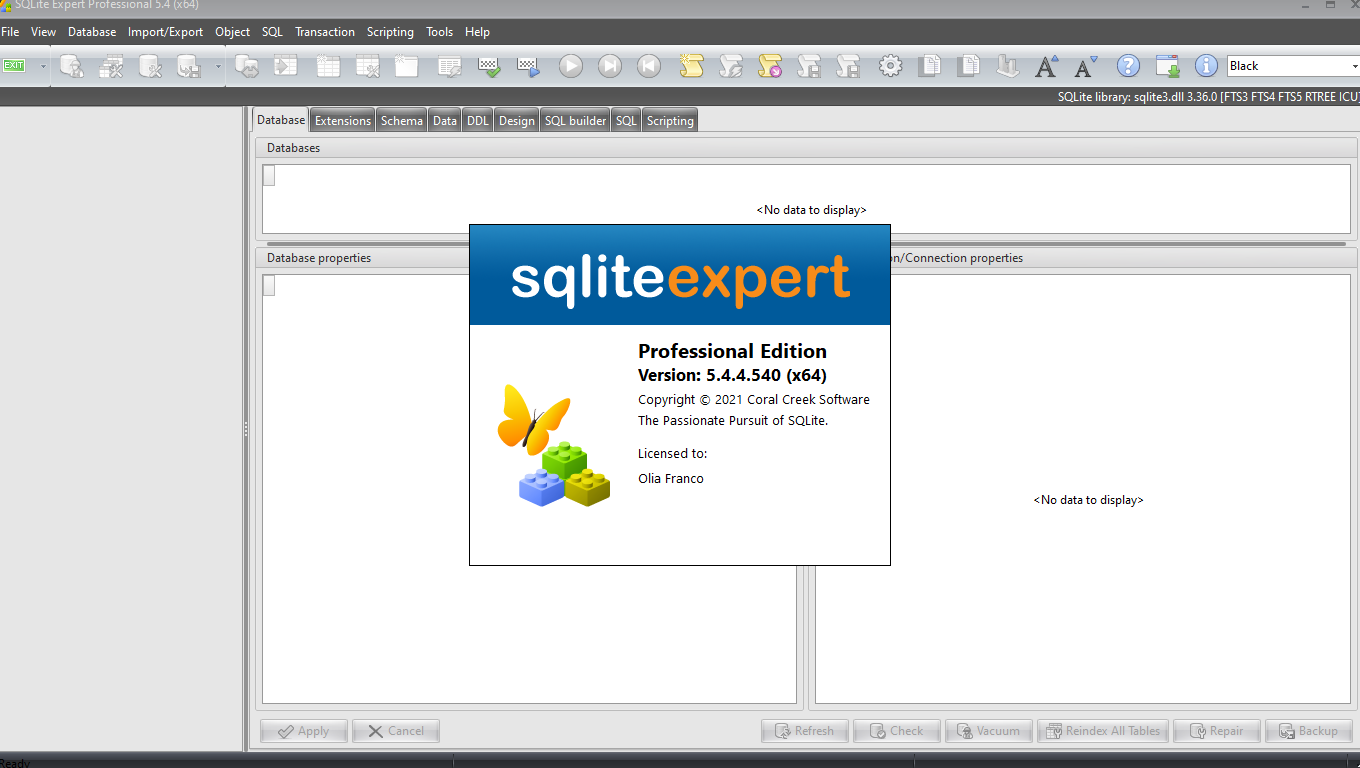
Task: Click the blue info circle icon
Action: coord(1207,66)
